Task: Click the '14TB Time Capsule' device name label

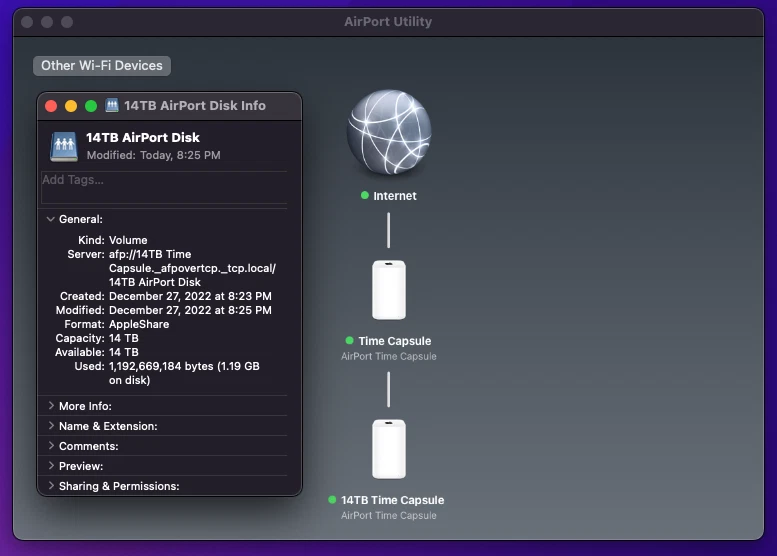Action: click(x=392, y=500)
